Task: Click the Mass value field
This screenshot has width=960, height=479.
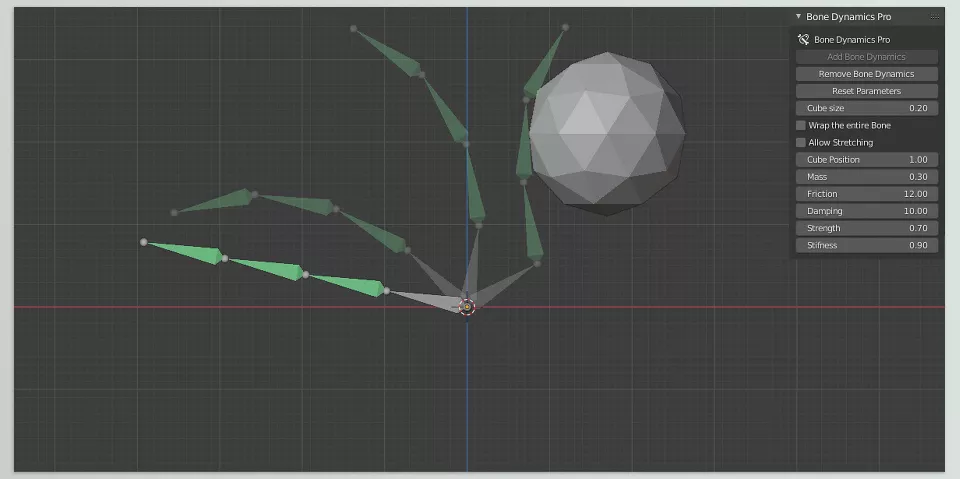Action: click(866, 177)
